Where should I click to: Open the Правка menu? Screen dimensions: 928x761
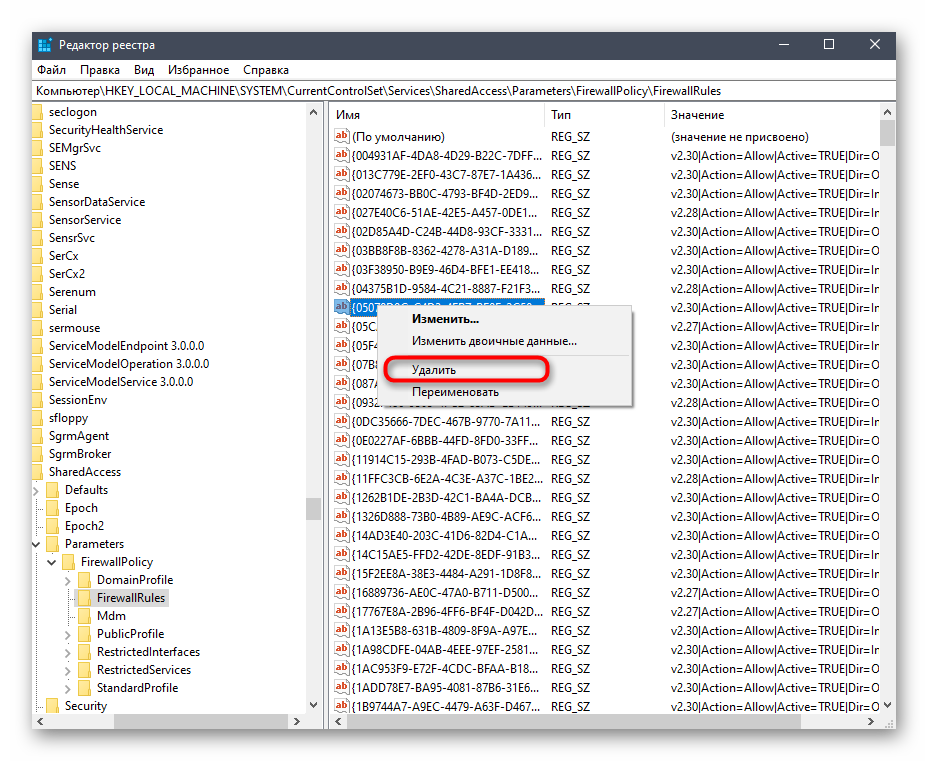[x=99, y=70]
